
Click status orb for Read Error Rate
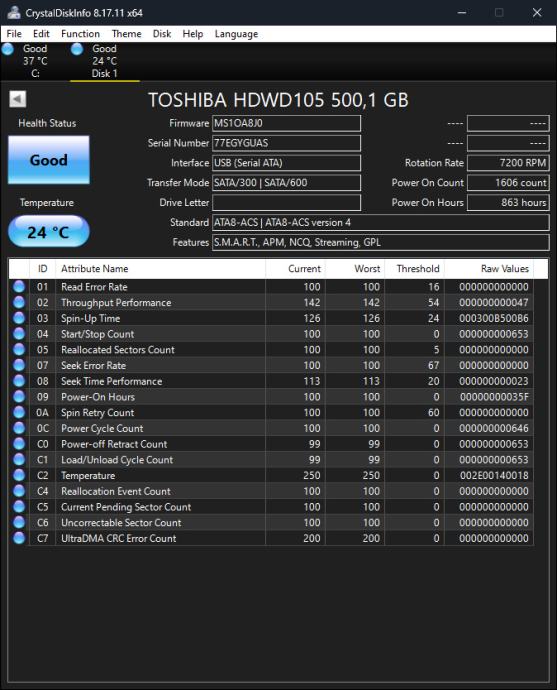[19, 286]
